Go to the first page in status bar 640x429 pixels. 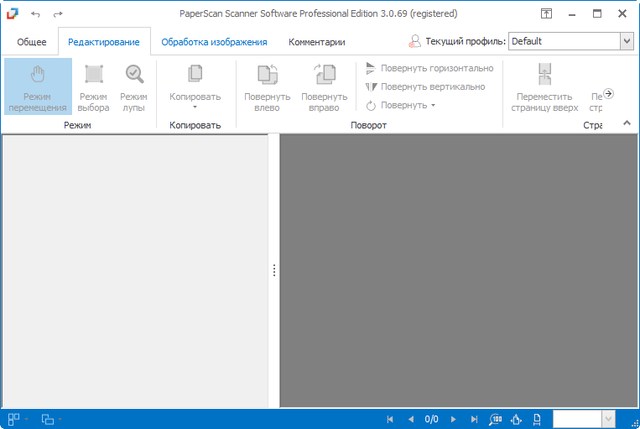[391, 419]
